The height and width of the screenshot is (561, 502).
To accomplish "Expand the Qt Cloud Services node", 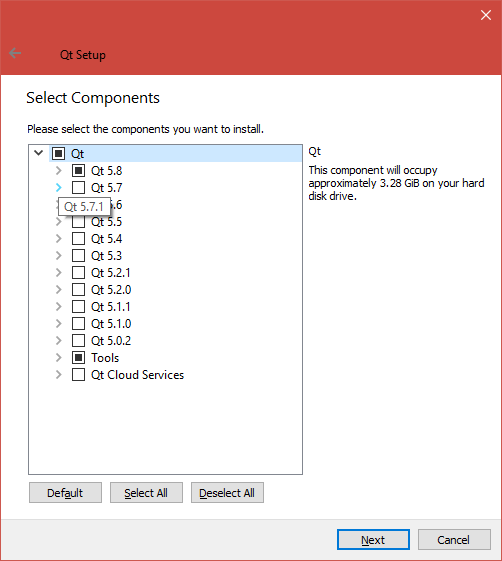I will click(x=59, y=375).
